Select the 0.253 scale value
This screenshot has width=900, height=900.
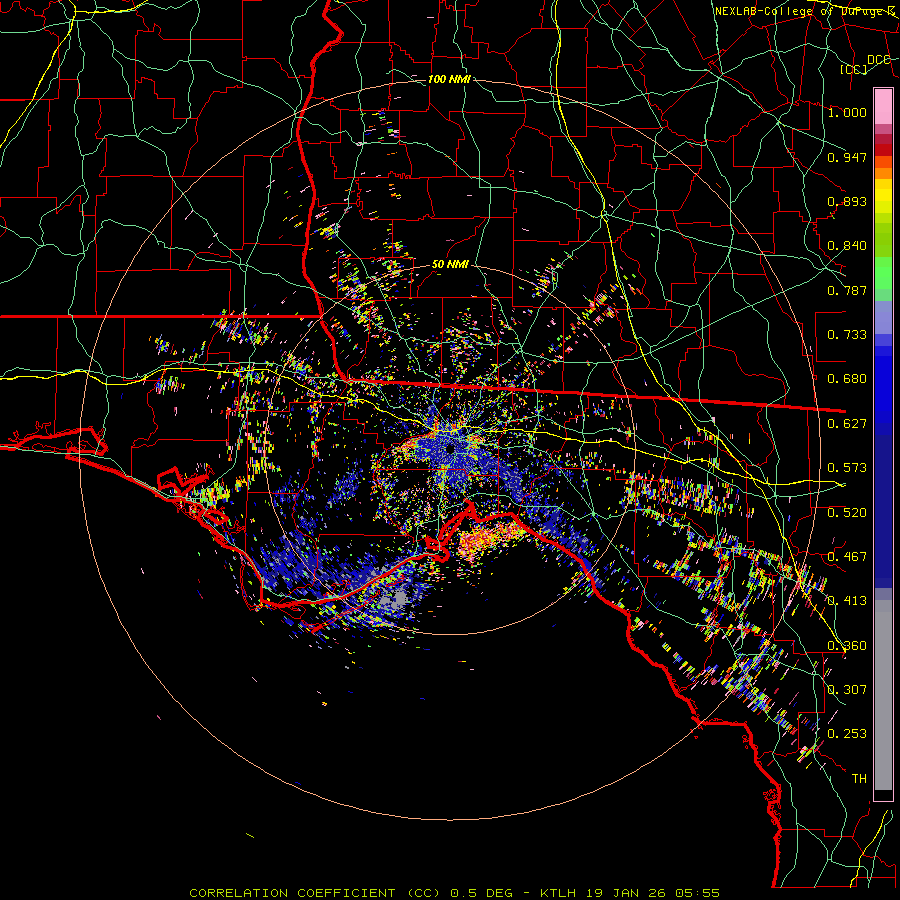(847, 734)
